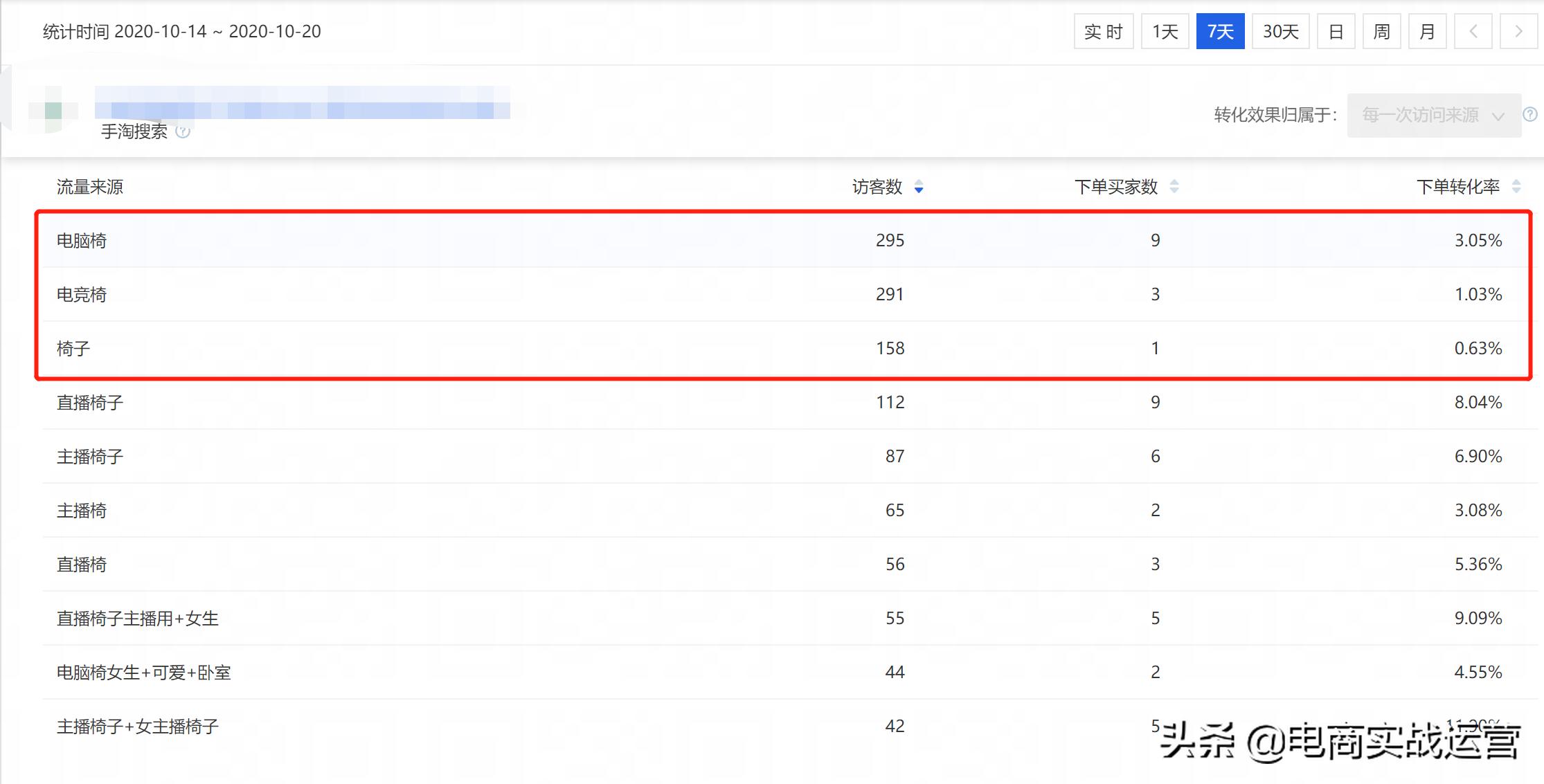Viewport: 1544px width, 784px height.
Task: Select 1天 time range tab
Action: click(x=1165, y=31)
